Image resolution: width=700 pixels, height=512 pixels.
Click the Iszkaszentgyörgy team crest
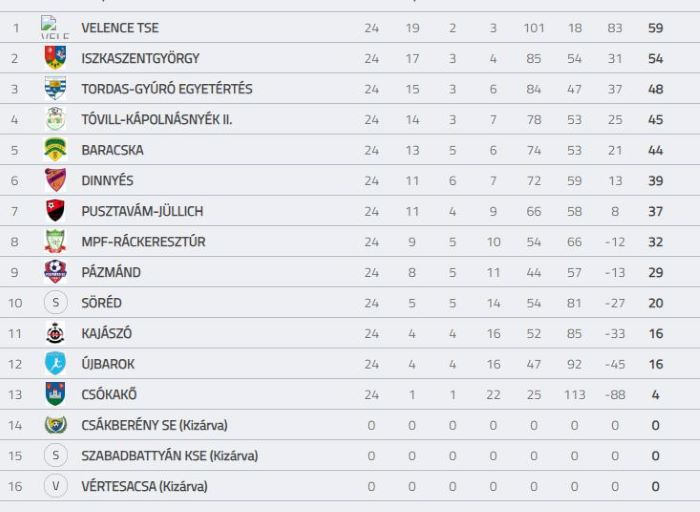(x=55, y=58)
